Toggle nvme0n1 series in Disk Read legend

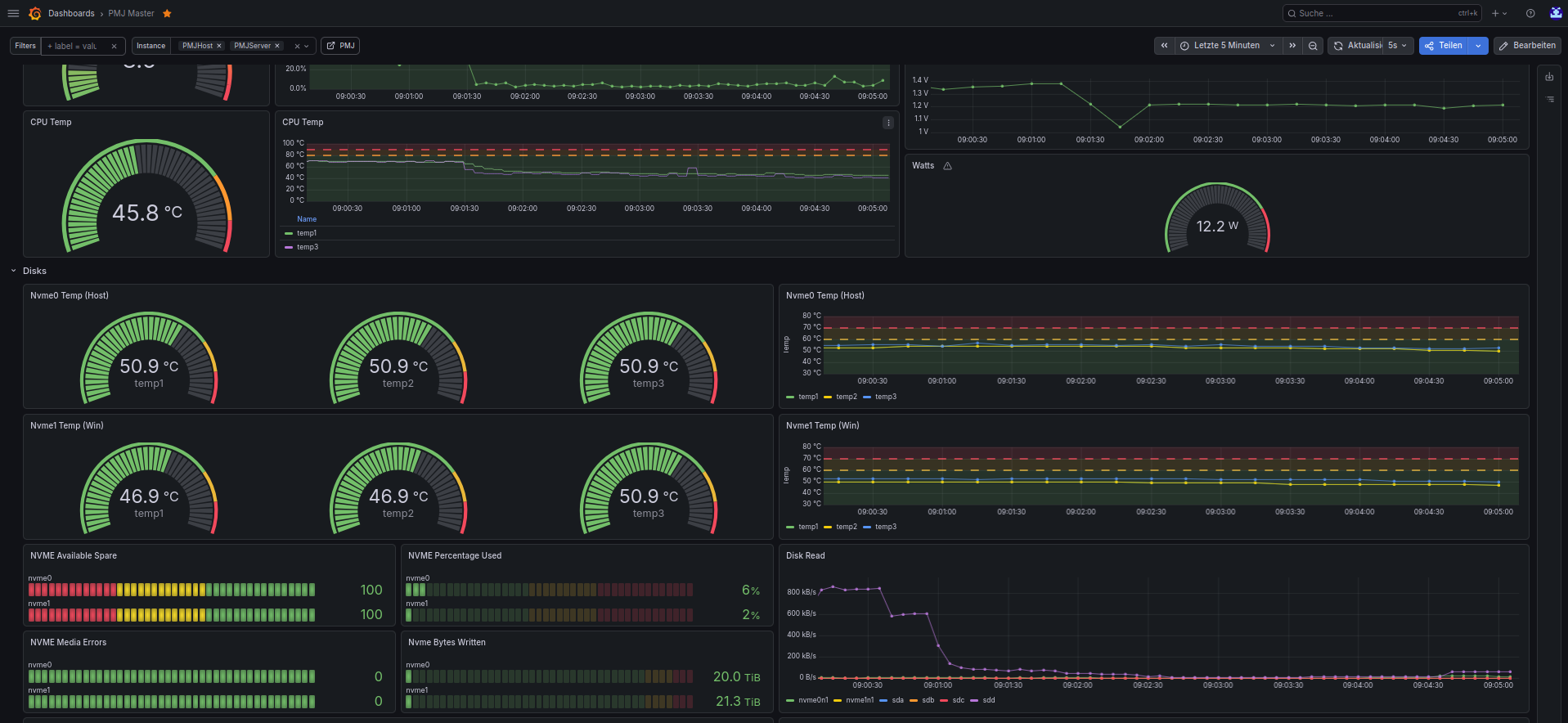(813, 700)
